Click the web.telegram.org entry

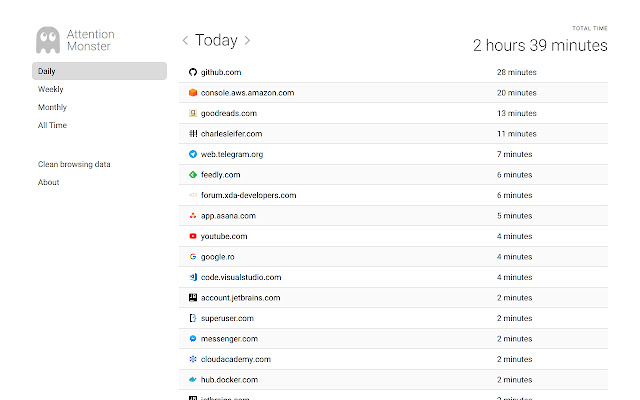pos(232,154)
